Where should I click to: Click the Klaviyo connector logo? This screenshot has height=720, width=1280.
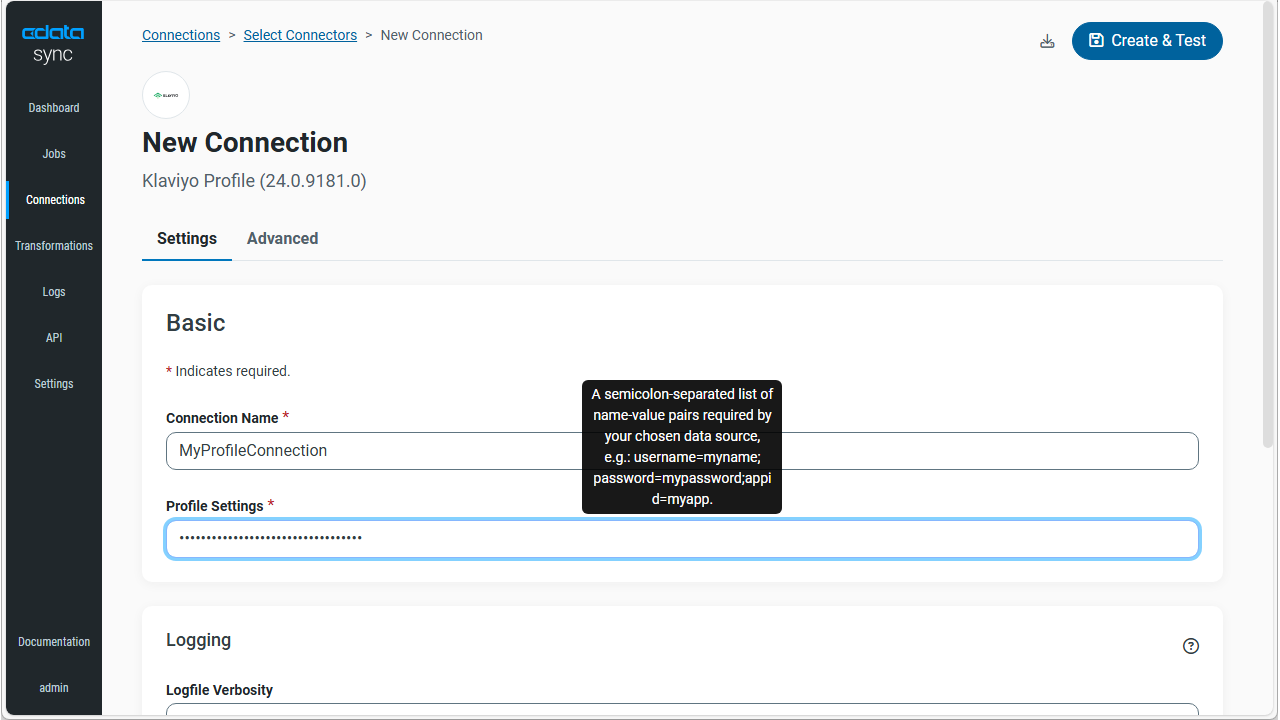coord(166,95)
